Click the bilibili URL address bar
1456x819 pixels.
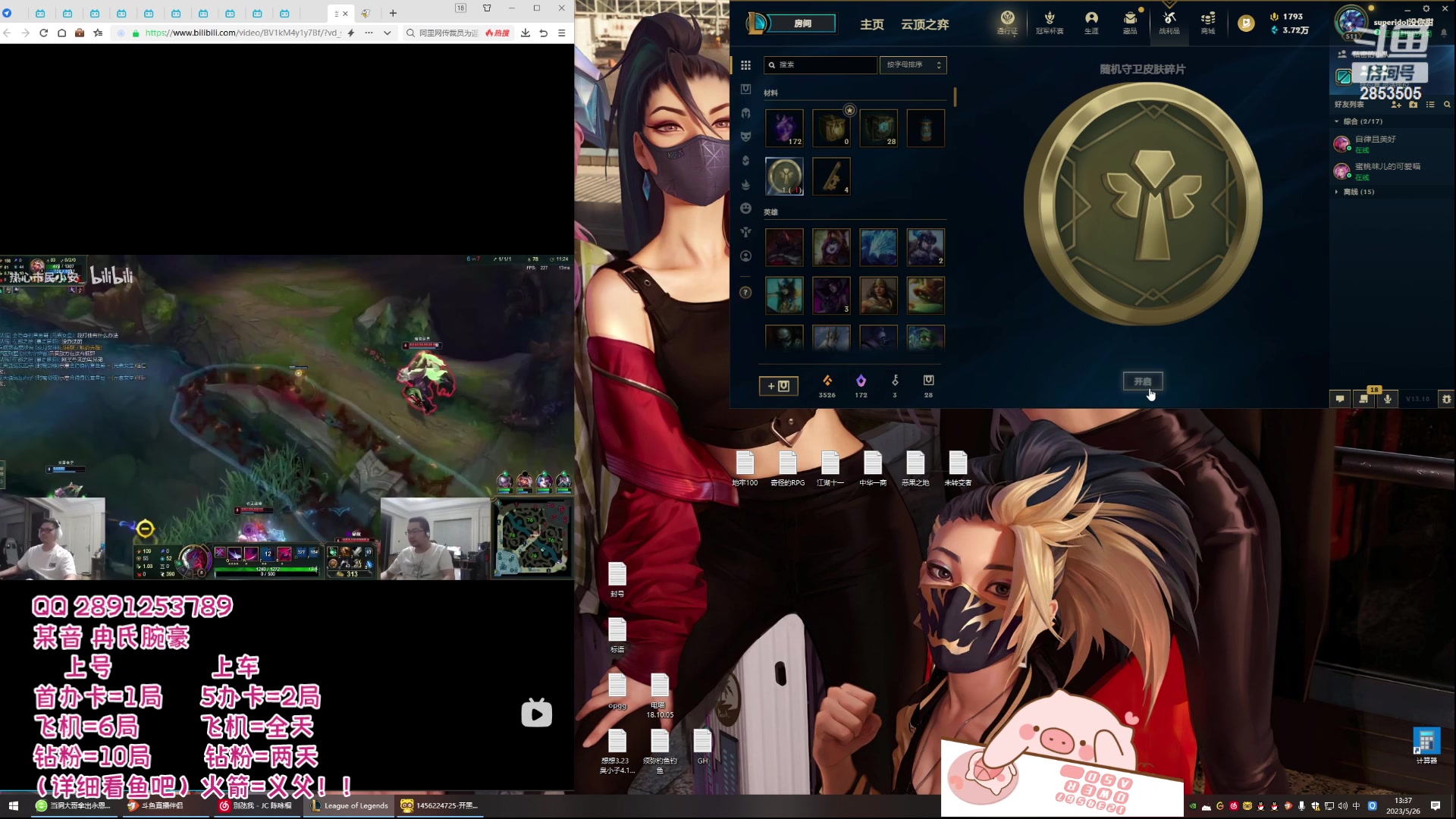coord(242,33)
